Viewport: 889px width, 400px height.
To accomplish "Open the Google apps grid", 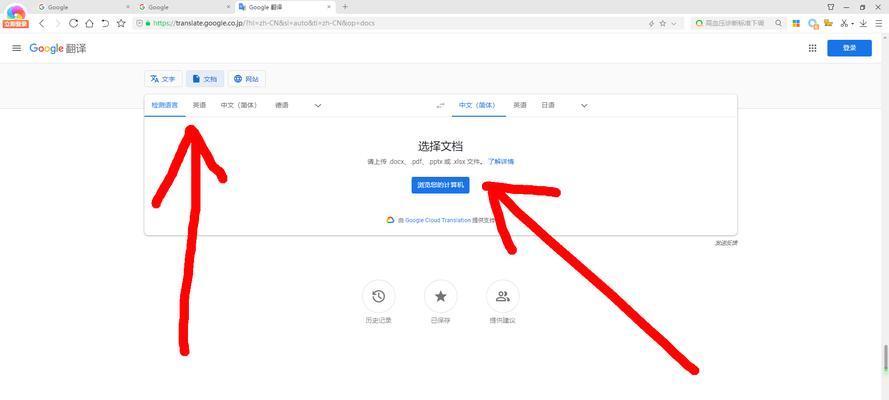I will pyautogui.click(x=812, y=48).
